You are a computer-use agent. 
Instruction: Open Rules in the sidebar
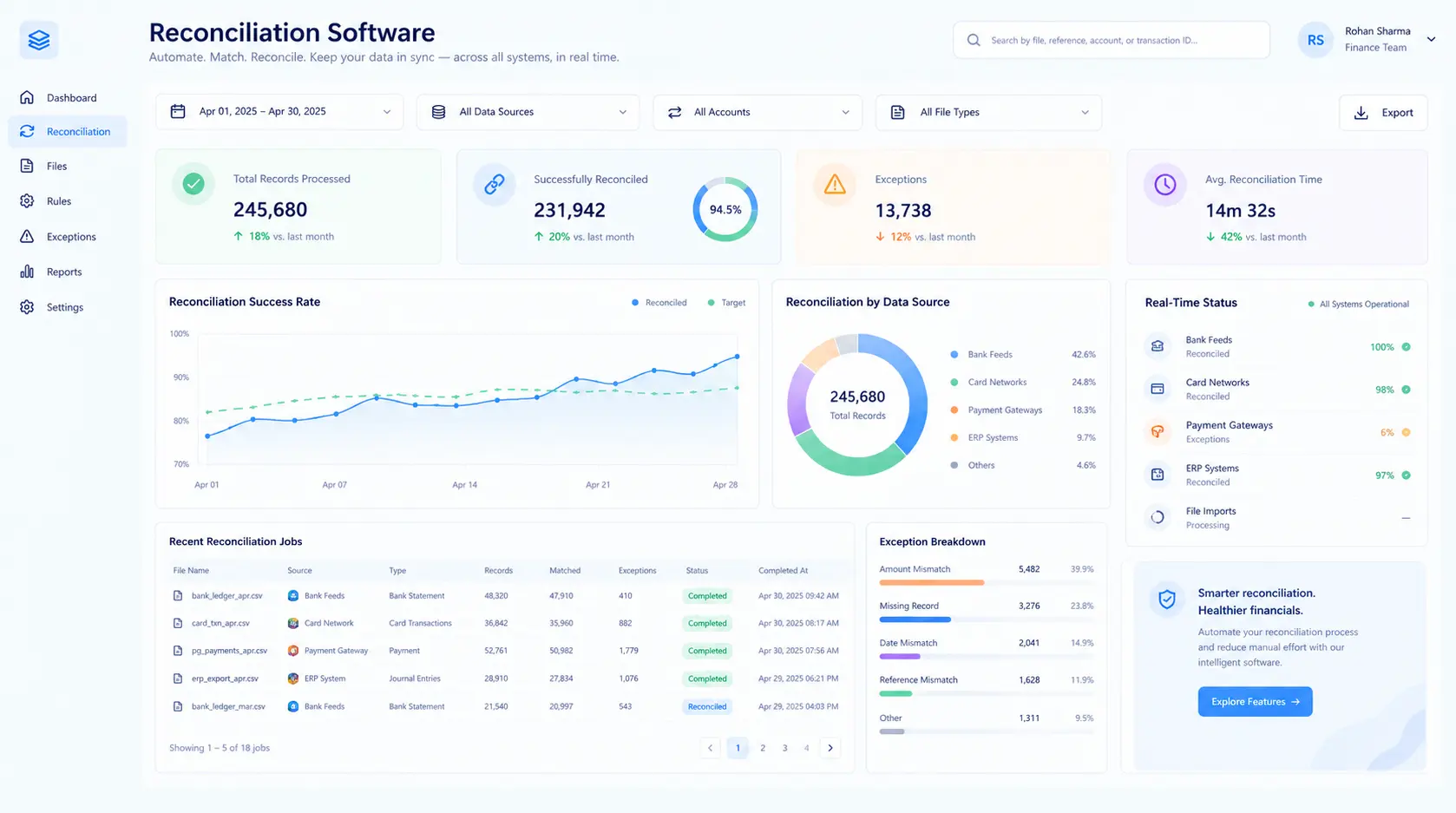point(68,201)
